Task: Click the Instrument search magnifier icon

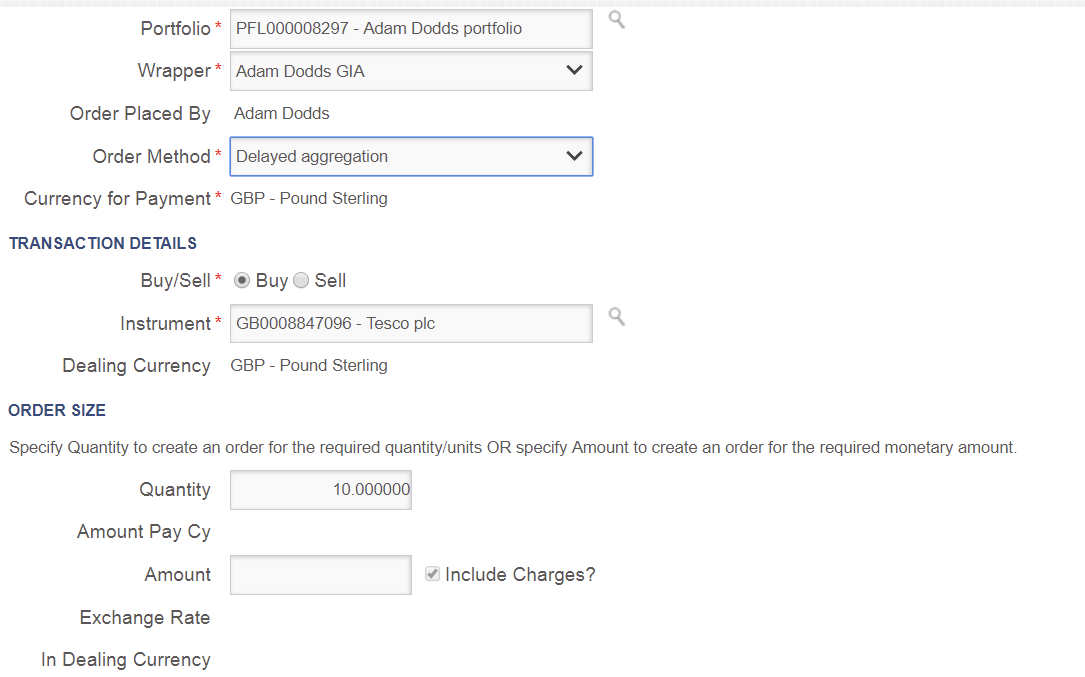Action: point(617,316)
